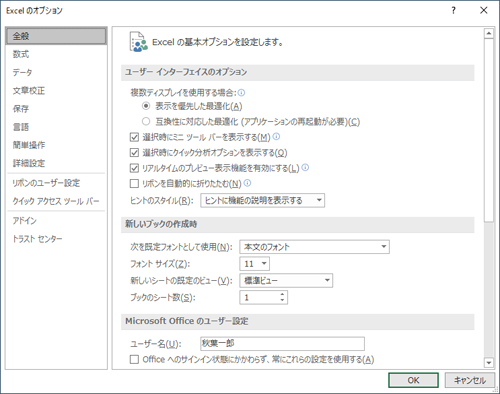Image resolution: width=500 pixels, height=394 pixels.
Task: Click info icon beside 複数ディスプレイを使用する場合
Action: (x=241, y=92)
